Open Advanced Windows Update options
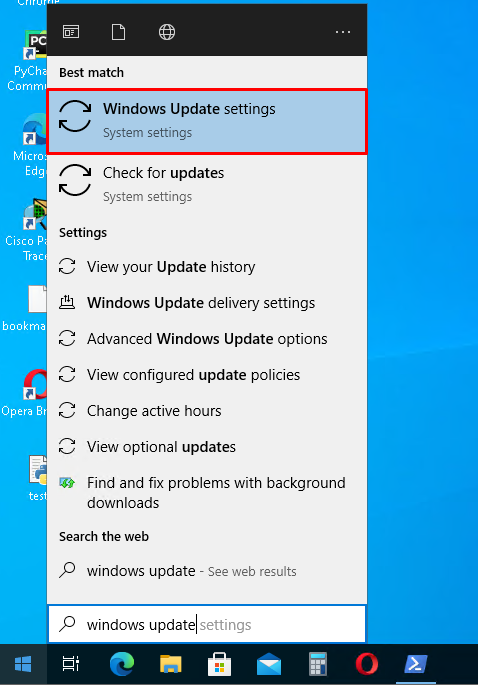 207,339
